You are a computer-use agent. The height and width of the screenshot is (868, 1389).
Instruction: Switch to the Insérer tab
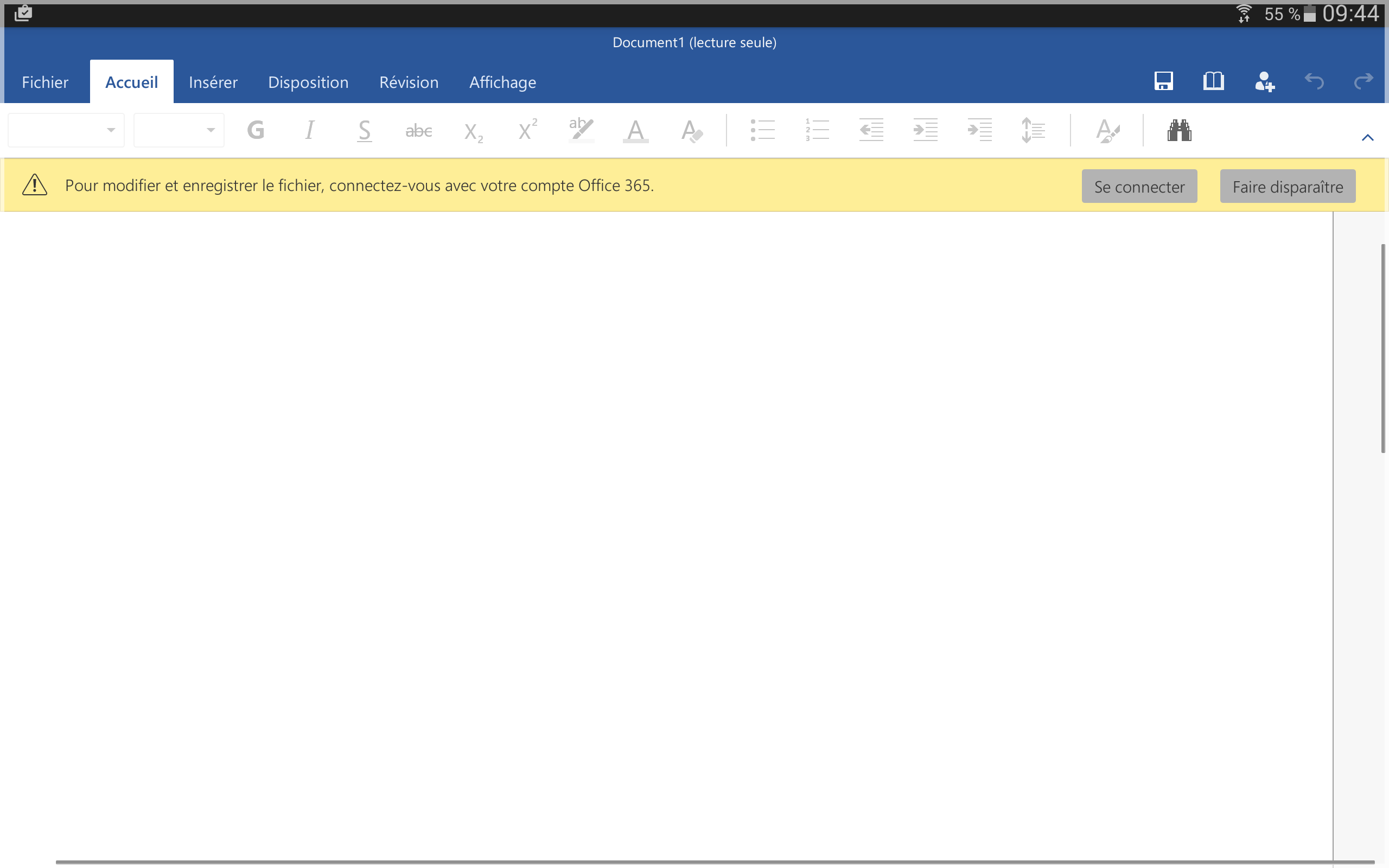click(x=213, y=82)
